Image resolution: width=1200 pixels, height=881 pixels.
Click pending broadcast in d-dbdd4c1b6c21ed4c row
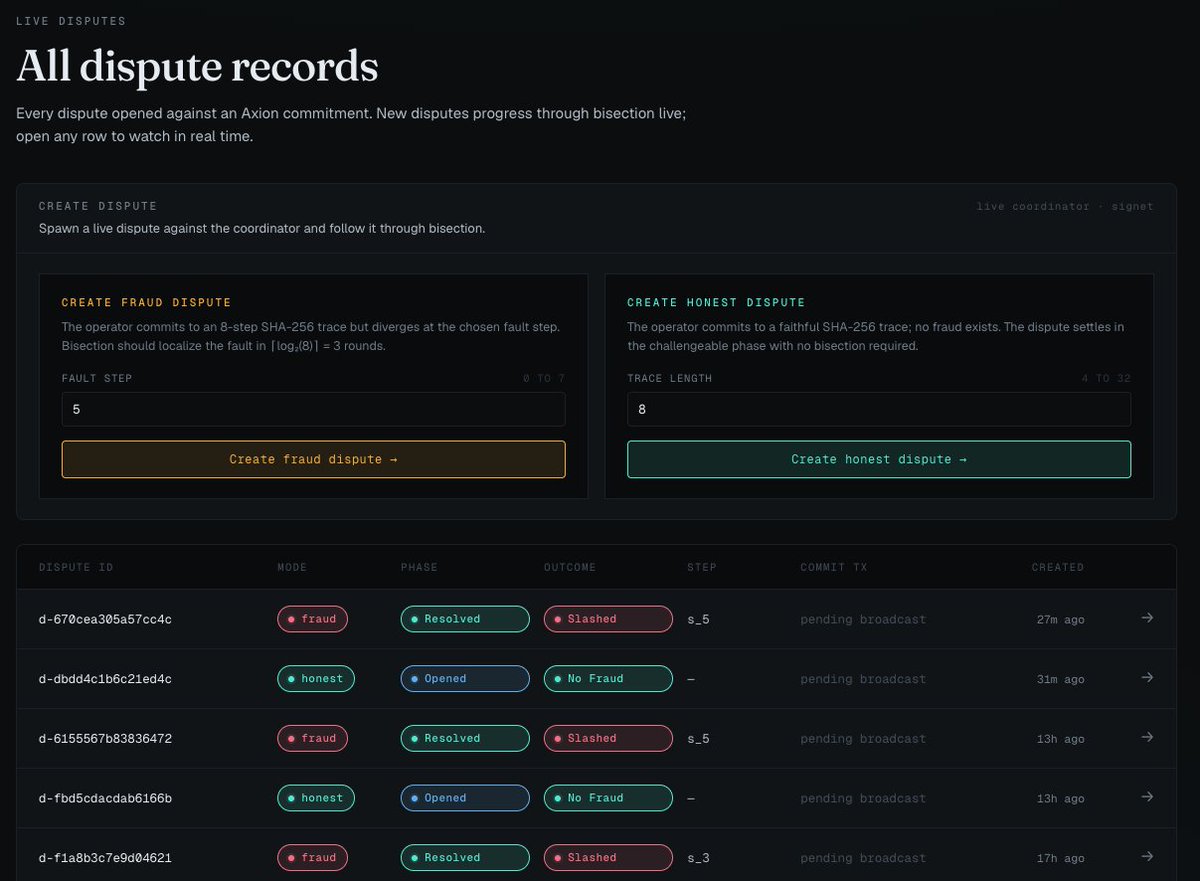pyautogui.click(x=863, y=679)
